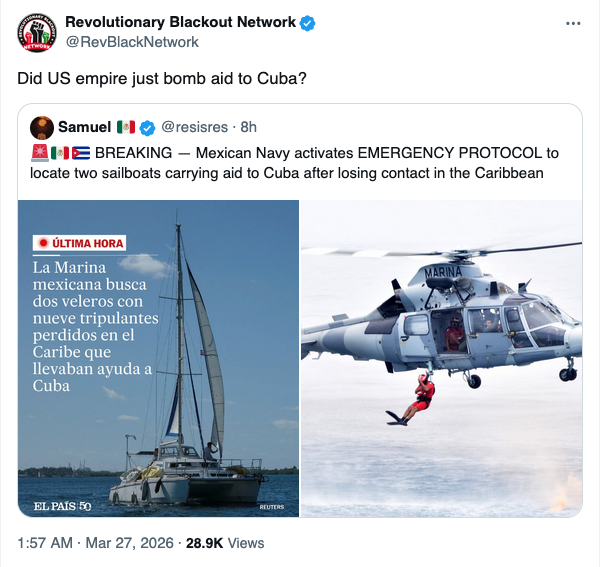Click the quoted tweet's BREAKING text body
The image size is (603, 567).
(x=295, y=163)
